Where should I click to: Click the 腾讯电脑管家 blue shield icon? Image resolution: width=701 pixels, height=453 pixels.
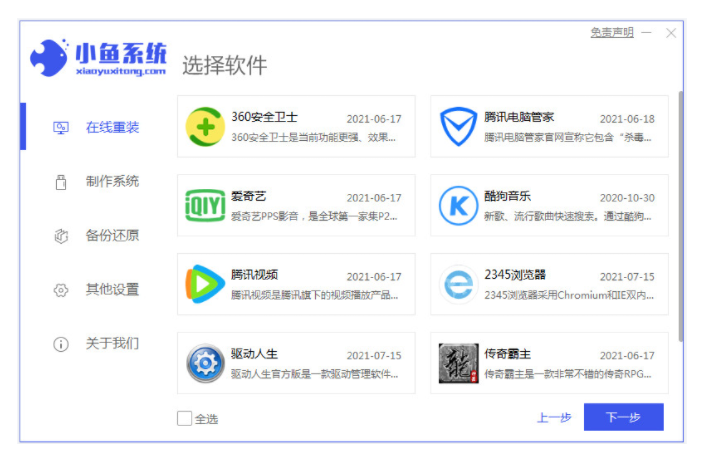[458, 126]
